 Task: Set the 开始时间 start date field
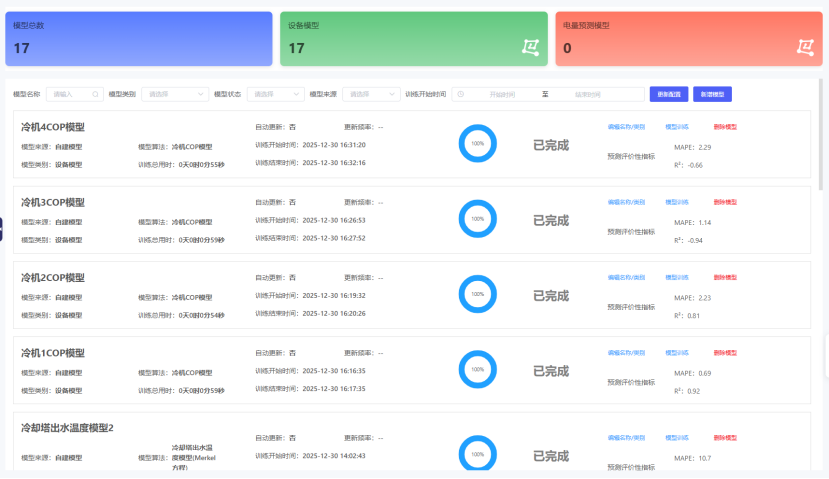[x=502, y=95]
